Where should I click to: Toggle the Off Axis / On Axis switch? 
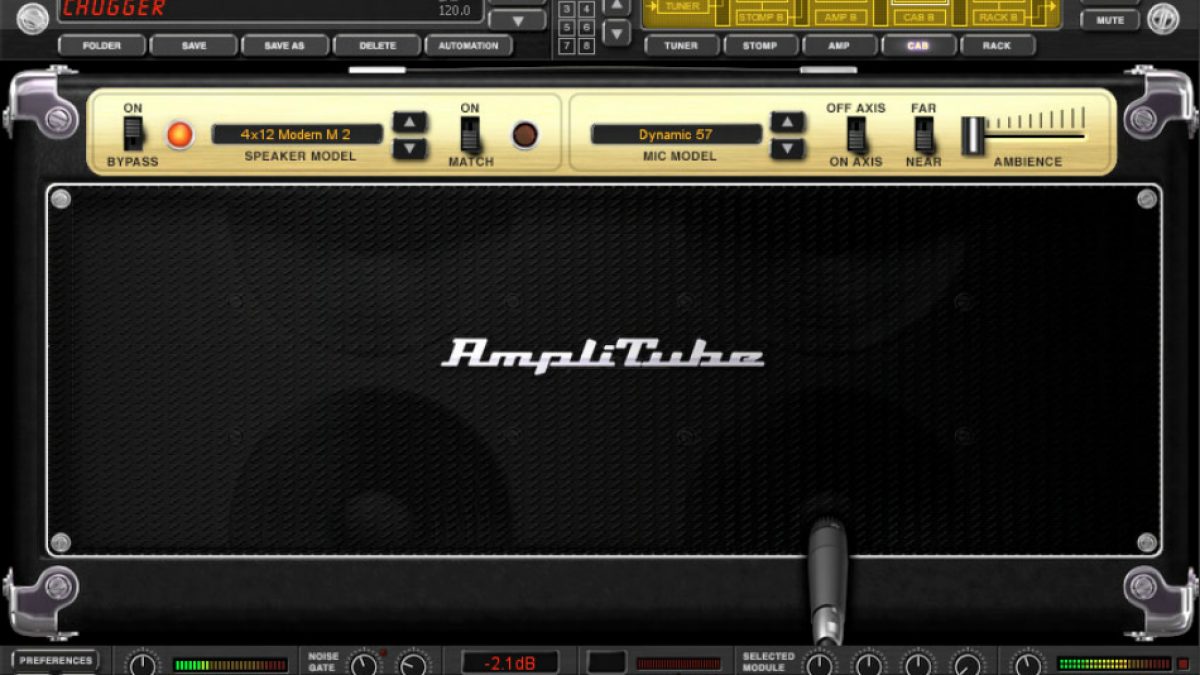855,134
